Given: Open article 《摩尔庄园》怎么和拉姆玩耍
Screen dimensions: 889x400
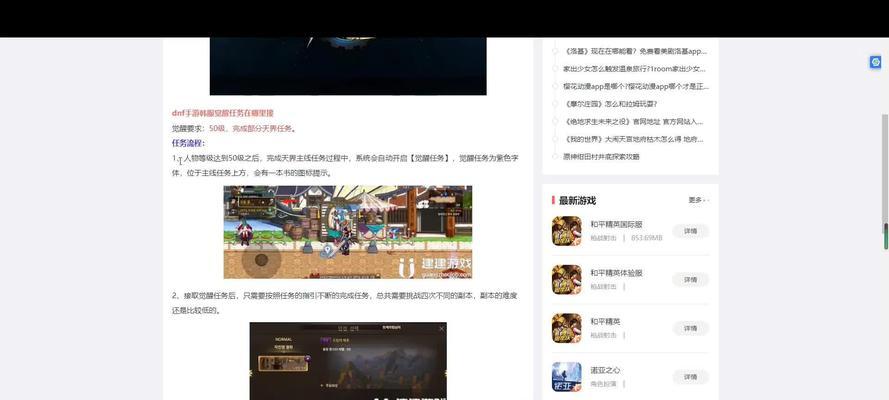Looking at the screenshot, I should [x=610, y=104].
